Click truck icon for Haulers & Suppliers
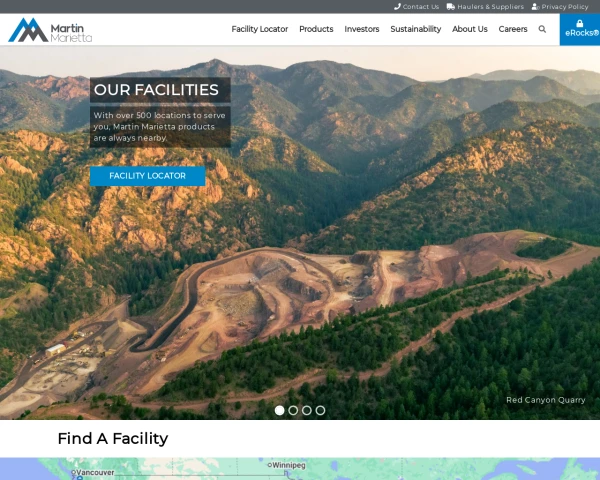This screenshot has width=600, height=480. tap(451, 7)
